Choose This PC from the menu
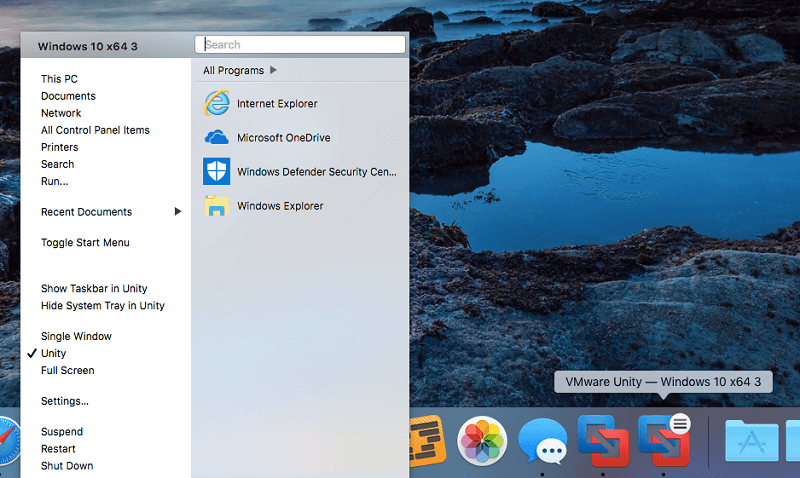The height and width of the screenshot is (478, 800). (59, 80)
